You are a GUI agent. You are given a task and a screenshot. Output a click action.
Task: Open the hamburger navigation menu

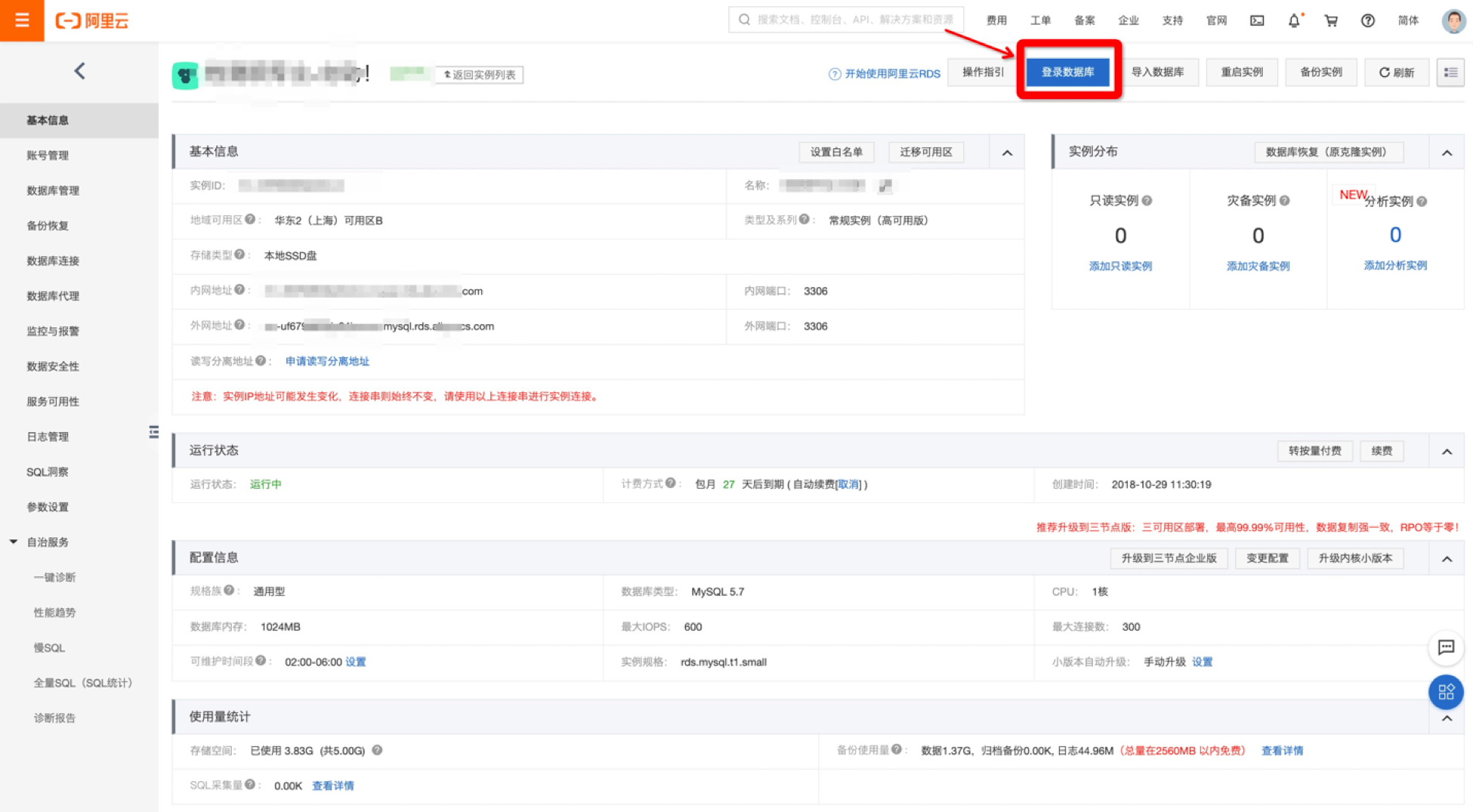(22, 20)
